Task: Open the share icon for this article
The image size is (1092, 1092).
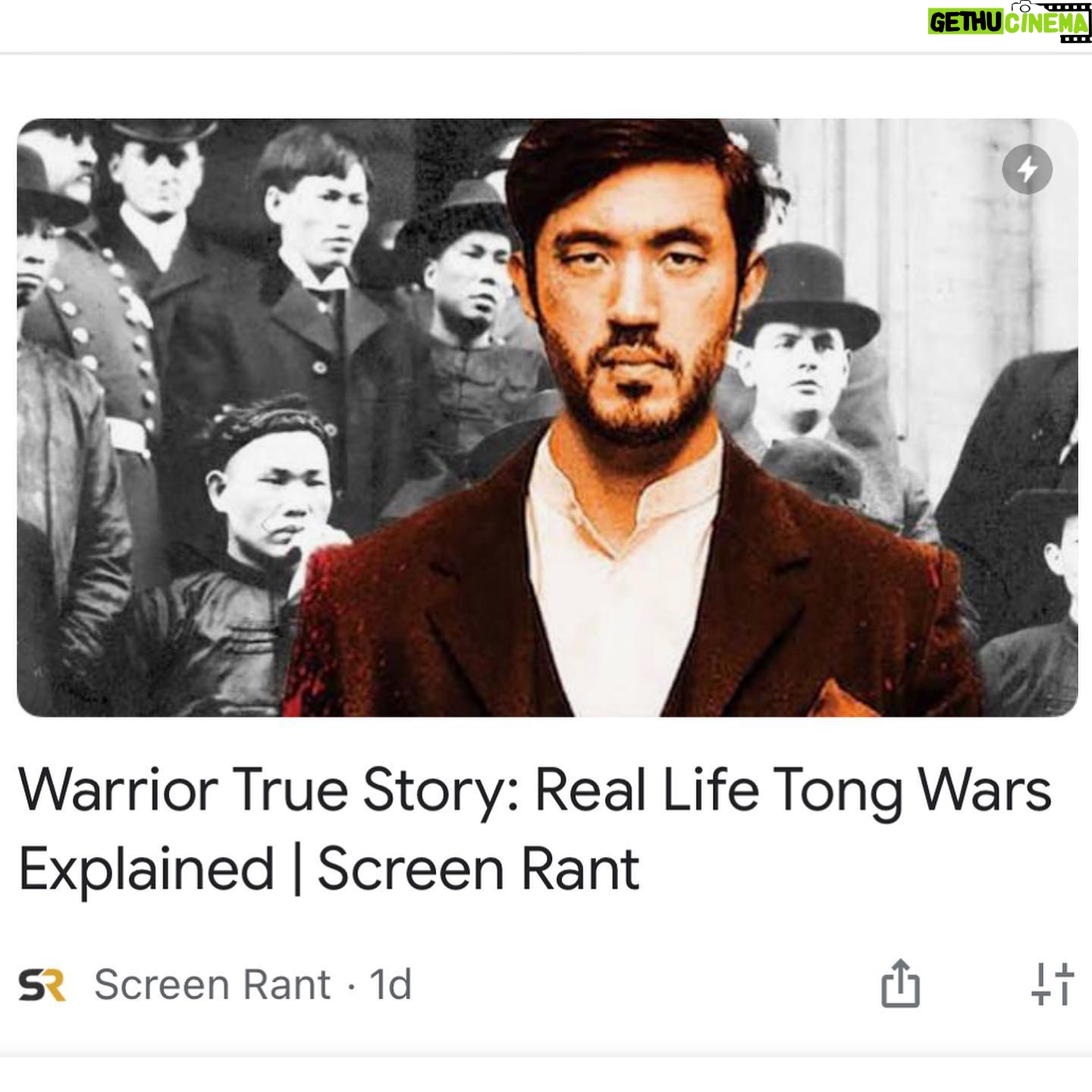Action: point(900,984)
